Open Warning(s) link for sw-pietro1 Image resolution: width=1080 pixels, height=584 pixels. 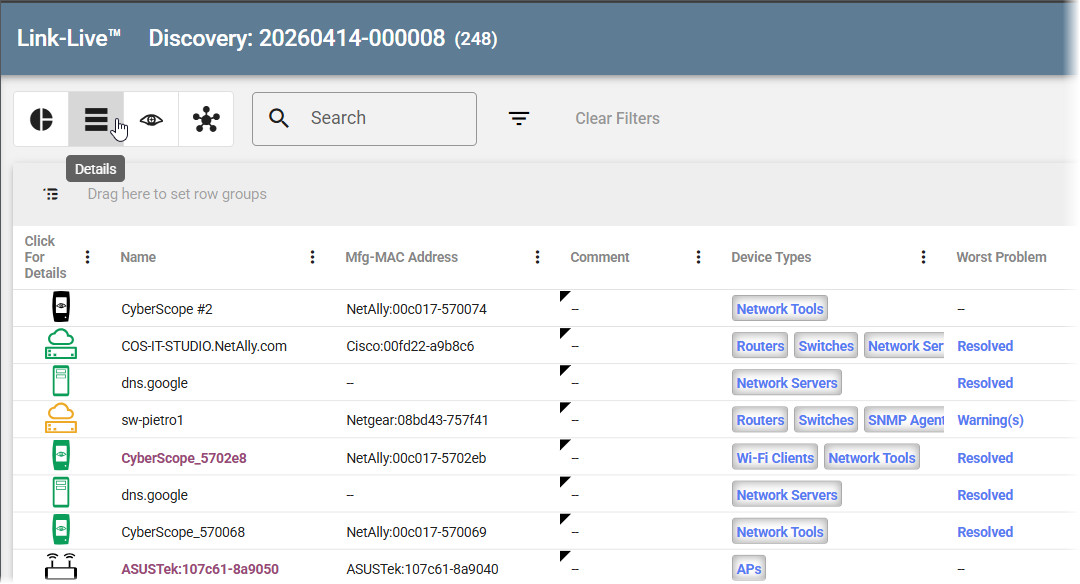(990, 420)
